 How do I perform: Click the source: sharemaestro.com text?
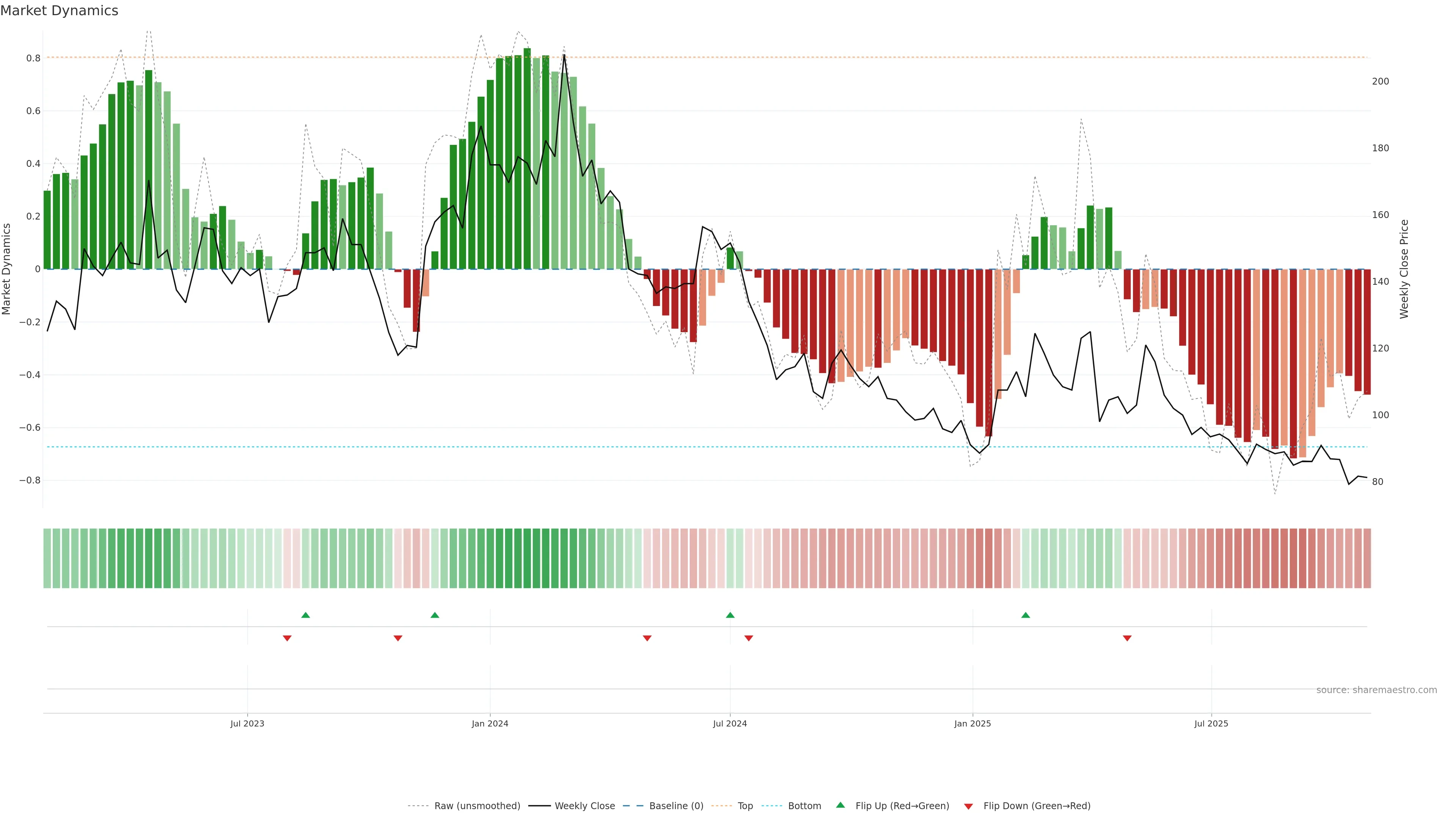1376,690
